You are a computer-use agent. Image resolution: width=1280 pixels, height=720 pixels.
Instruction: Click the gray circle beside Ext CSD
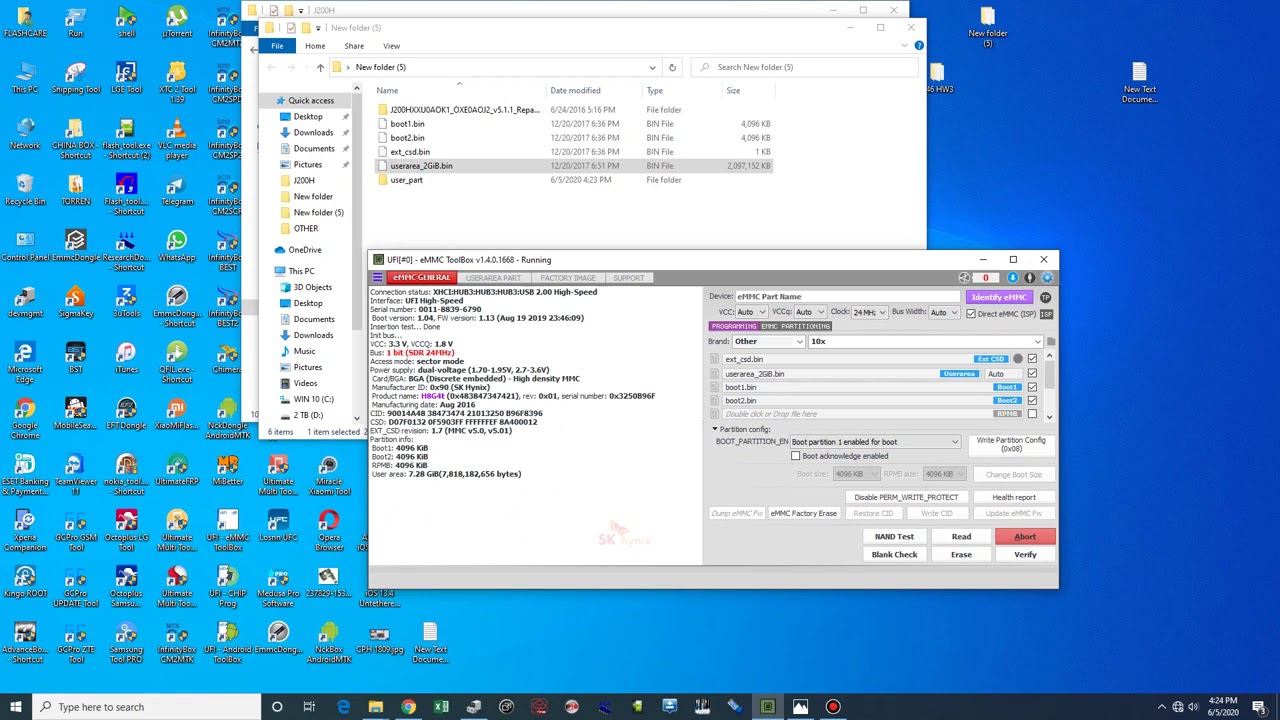click(x=1018, y=359)
